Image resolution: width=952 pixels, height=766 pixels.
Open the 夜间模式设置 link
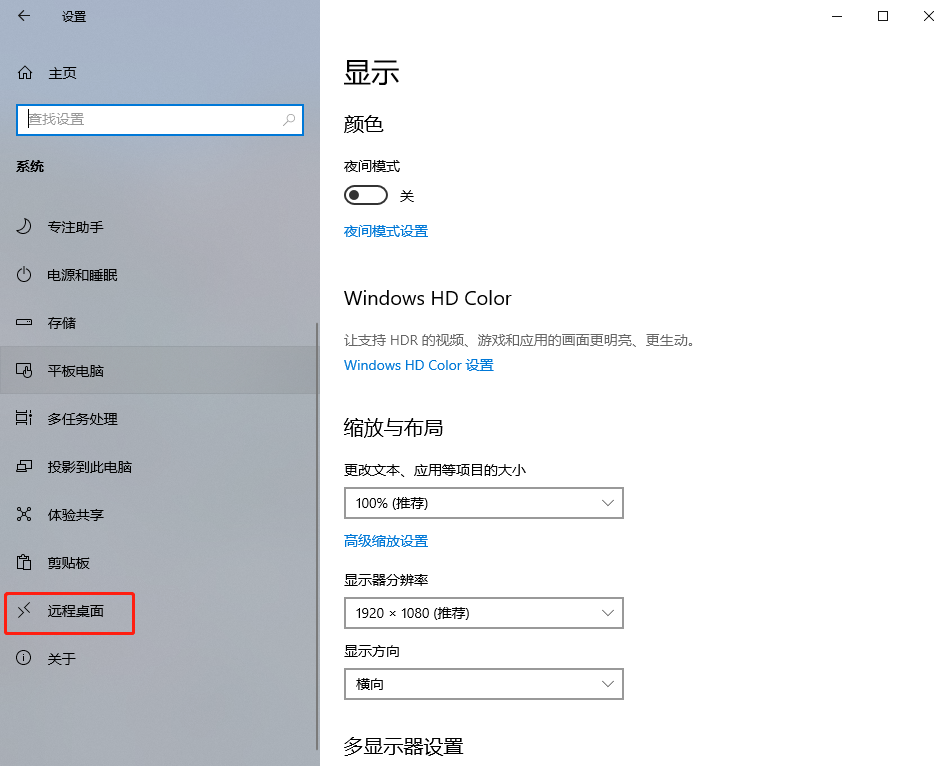386,231
